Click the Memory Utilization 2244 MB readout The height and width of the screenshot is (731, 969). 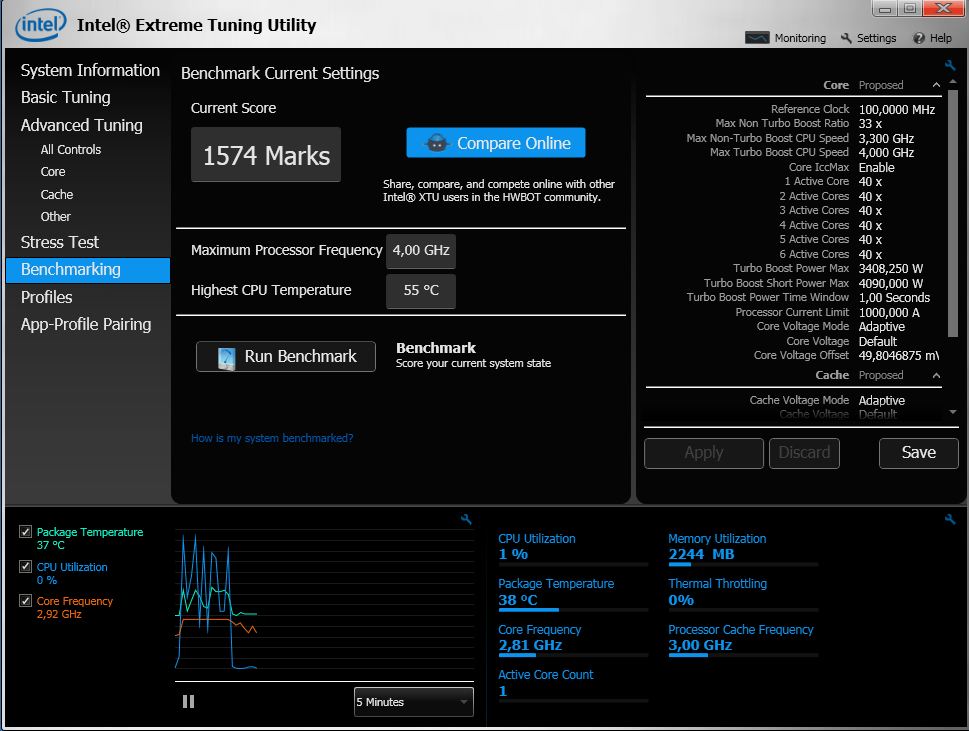coord(701,554)
